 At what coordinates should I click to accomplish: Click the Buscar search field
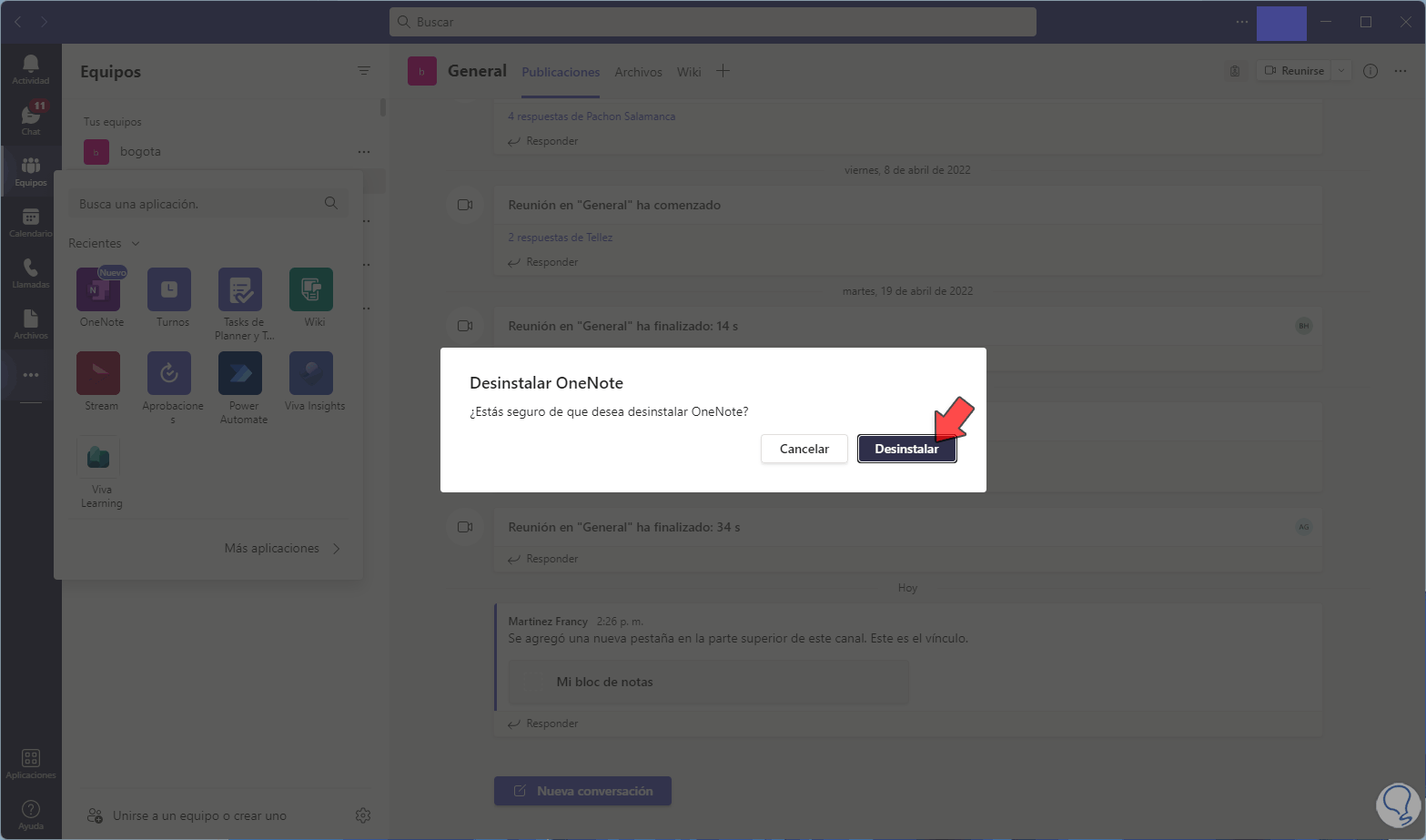tap(713, 22)
